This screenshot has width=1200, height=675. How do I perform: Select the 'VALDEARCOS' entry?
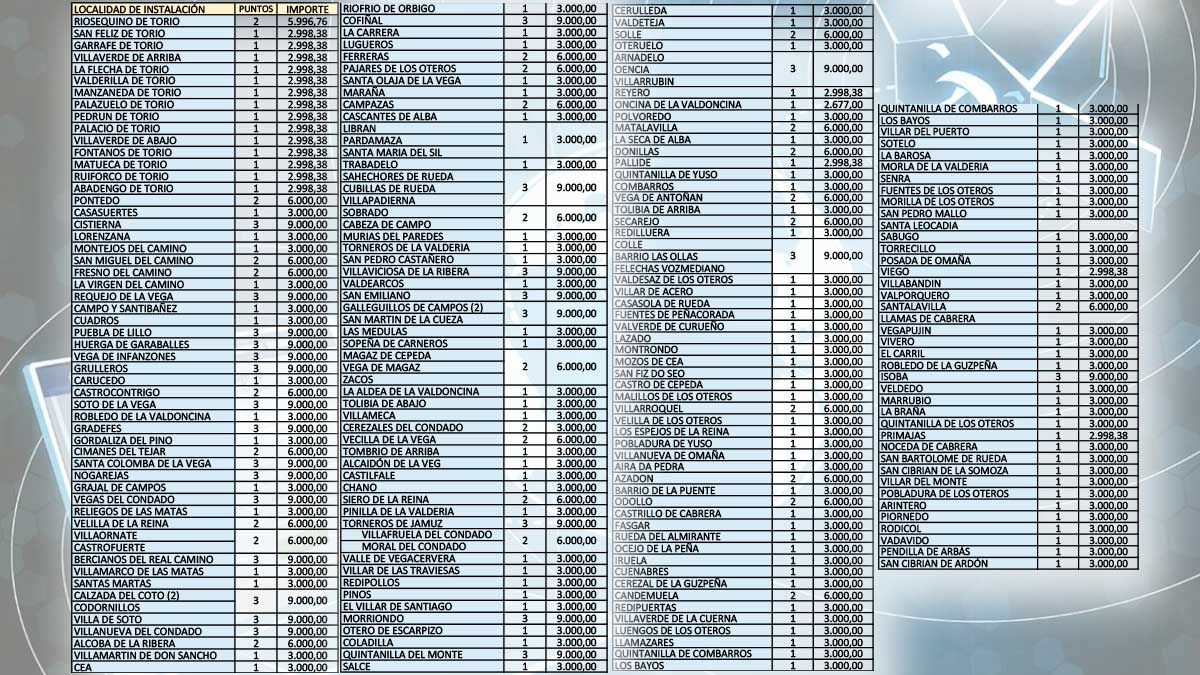[x=374, y=283]
